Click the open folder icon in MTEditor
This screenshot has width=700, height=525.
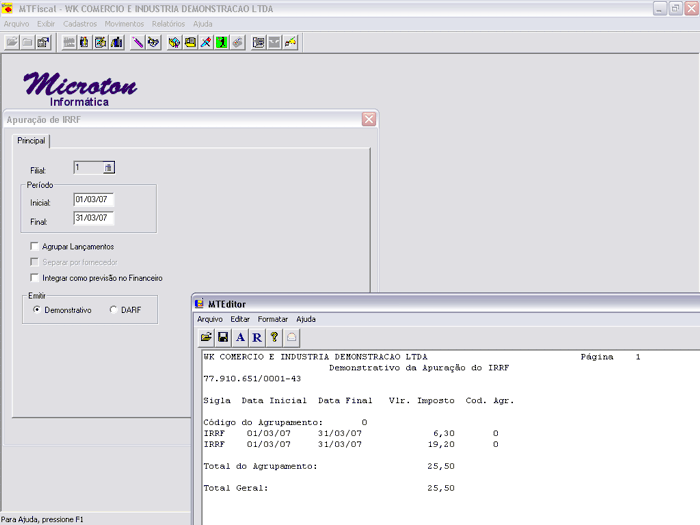pos(206,338)
